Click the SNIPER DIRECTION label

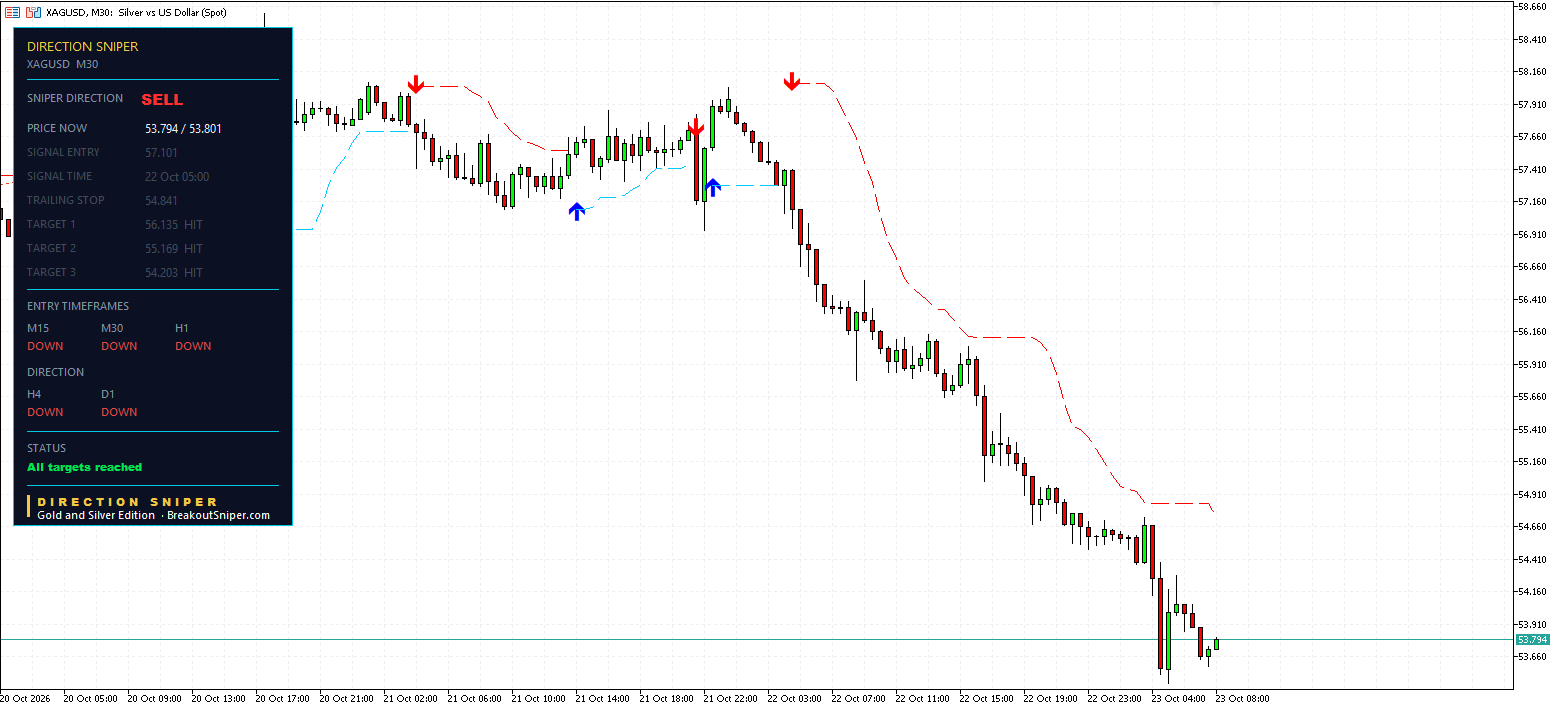pos(75,99)
